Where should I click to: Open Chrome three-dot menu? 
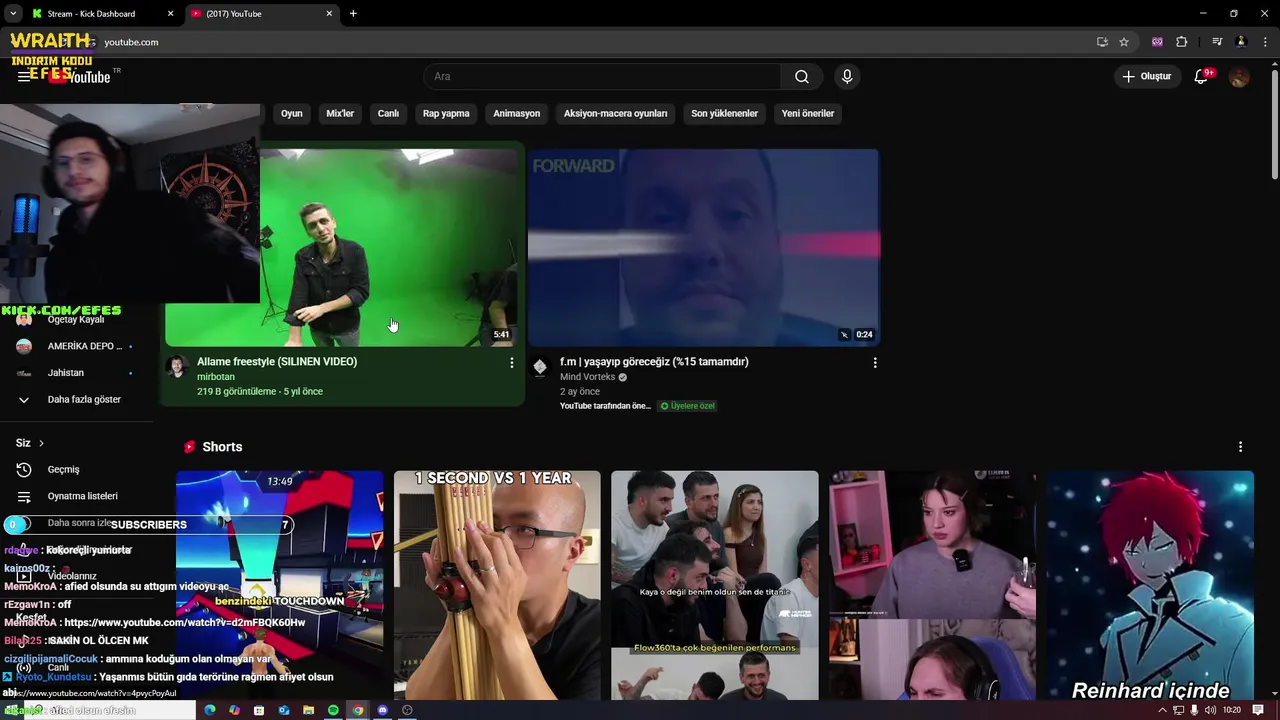tap(1265, 42)
